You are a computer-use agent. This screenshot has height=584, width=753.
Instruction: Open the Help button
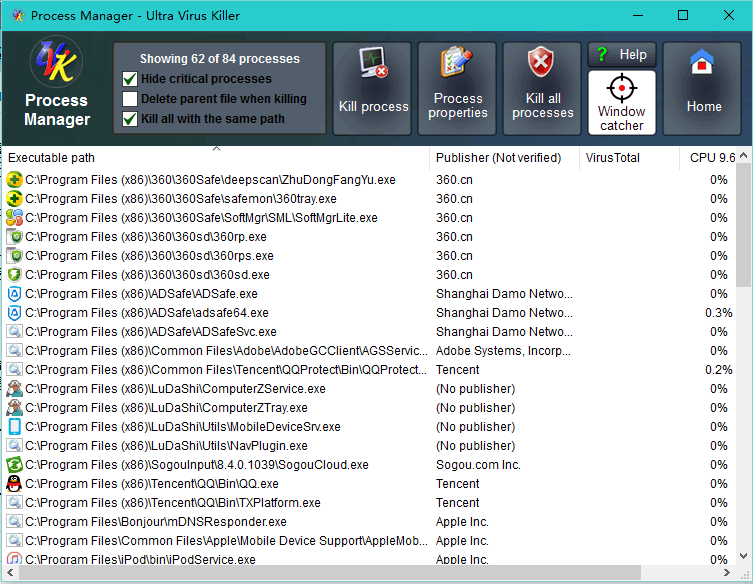[x=621, y=55]
